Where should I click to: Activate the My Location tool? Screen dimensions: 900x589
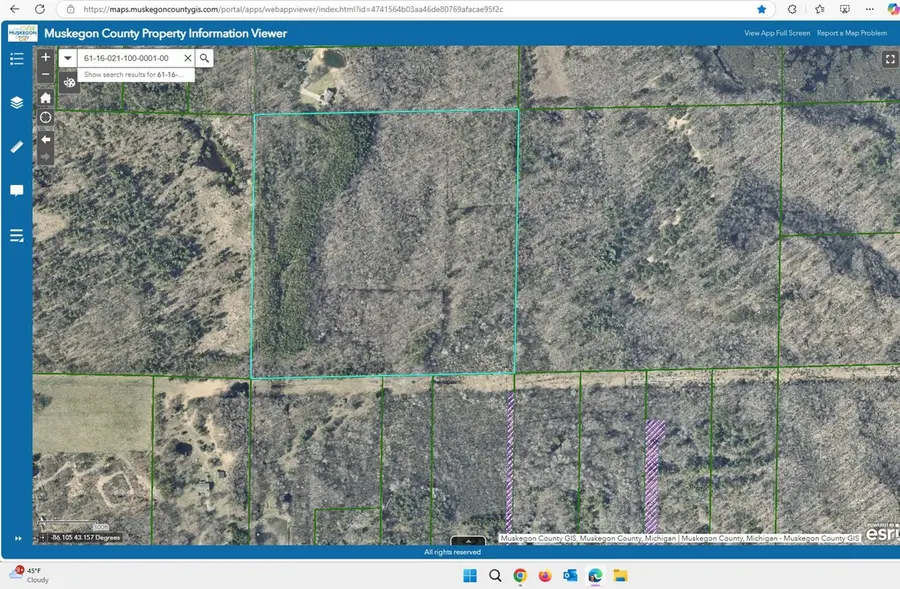[45, 117]
